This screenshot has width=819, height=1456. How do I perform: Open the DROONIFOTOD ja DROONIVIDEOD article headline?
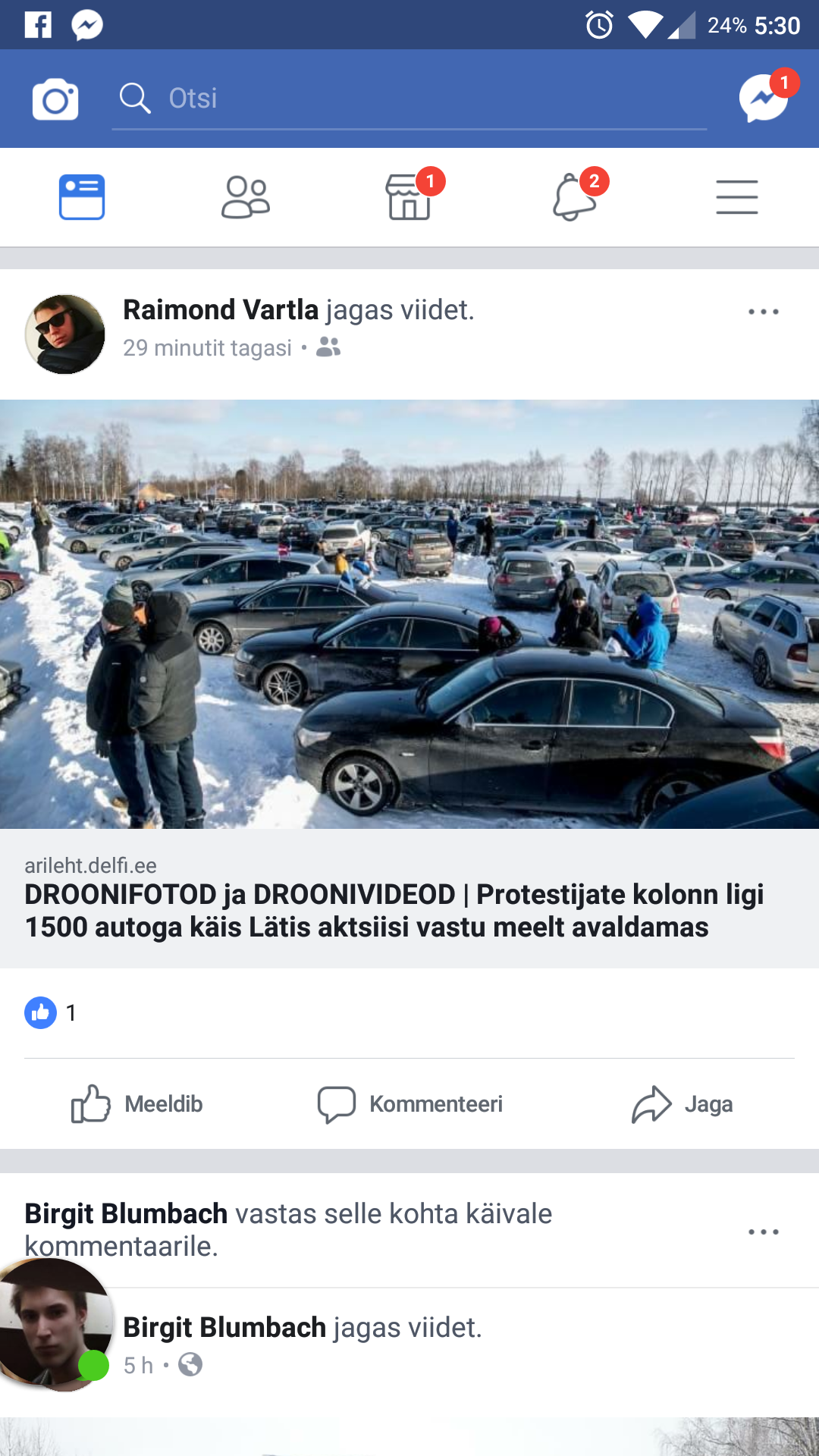[394, 911]
